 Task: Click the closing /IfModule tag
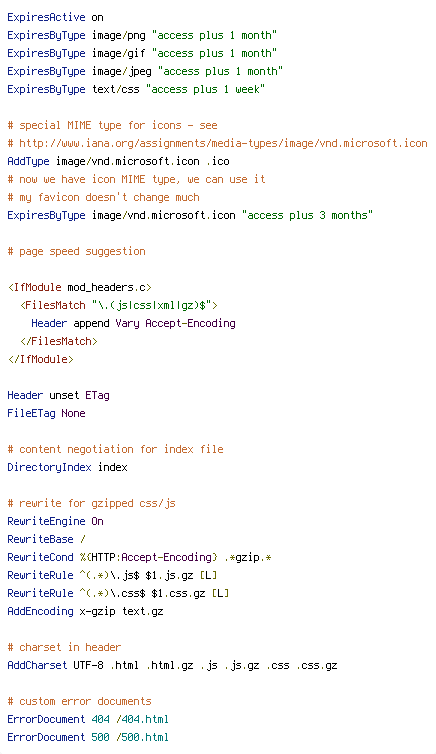click(40, 359)
